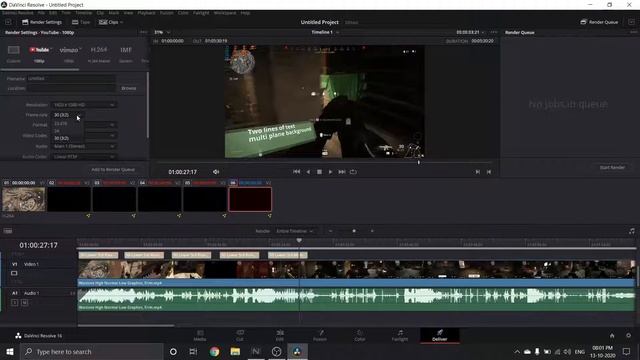Open the Render Entire Timeline dropdown
Viewport: 640px width, 360px height.
295,231
